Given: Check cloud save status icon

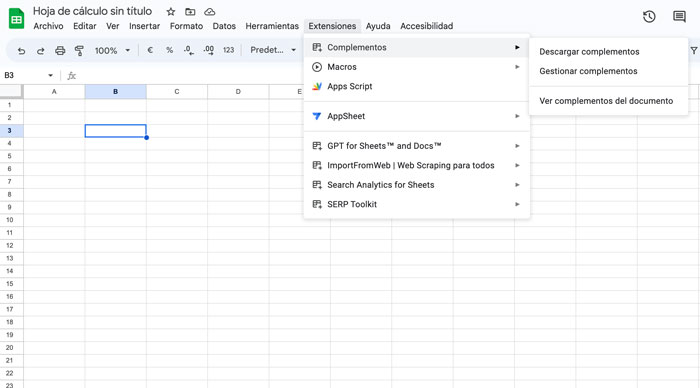Looking at the screenshot, I should tap(210, 12).
